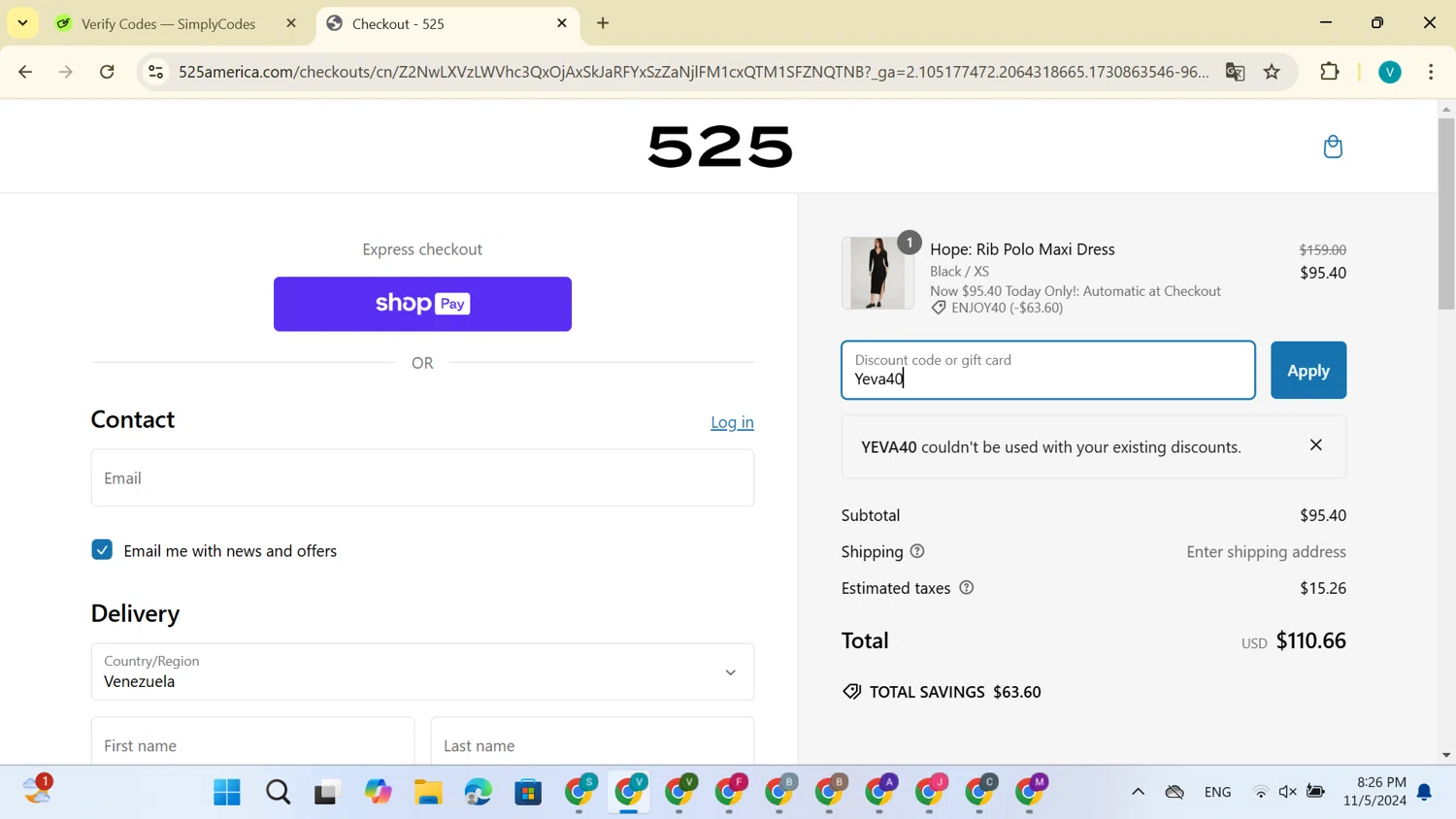
Task: Focus the Last name field
Action: pos(592,742)
